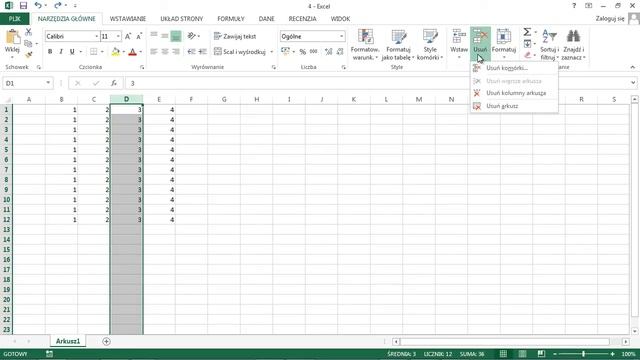Viewport: 640px width, 360px height.
Task: Click the percent style icon
Action: [x=302, y=51]
